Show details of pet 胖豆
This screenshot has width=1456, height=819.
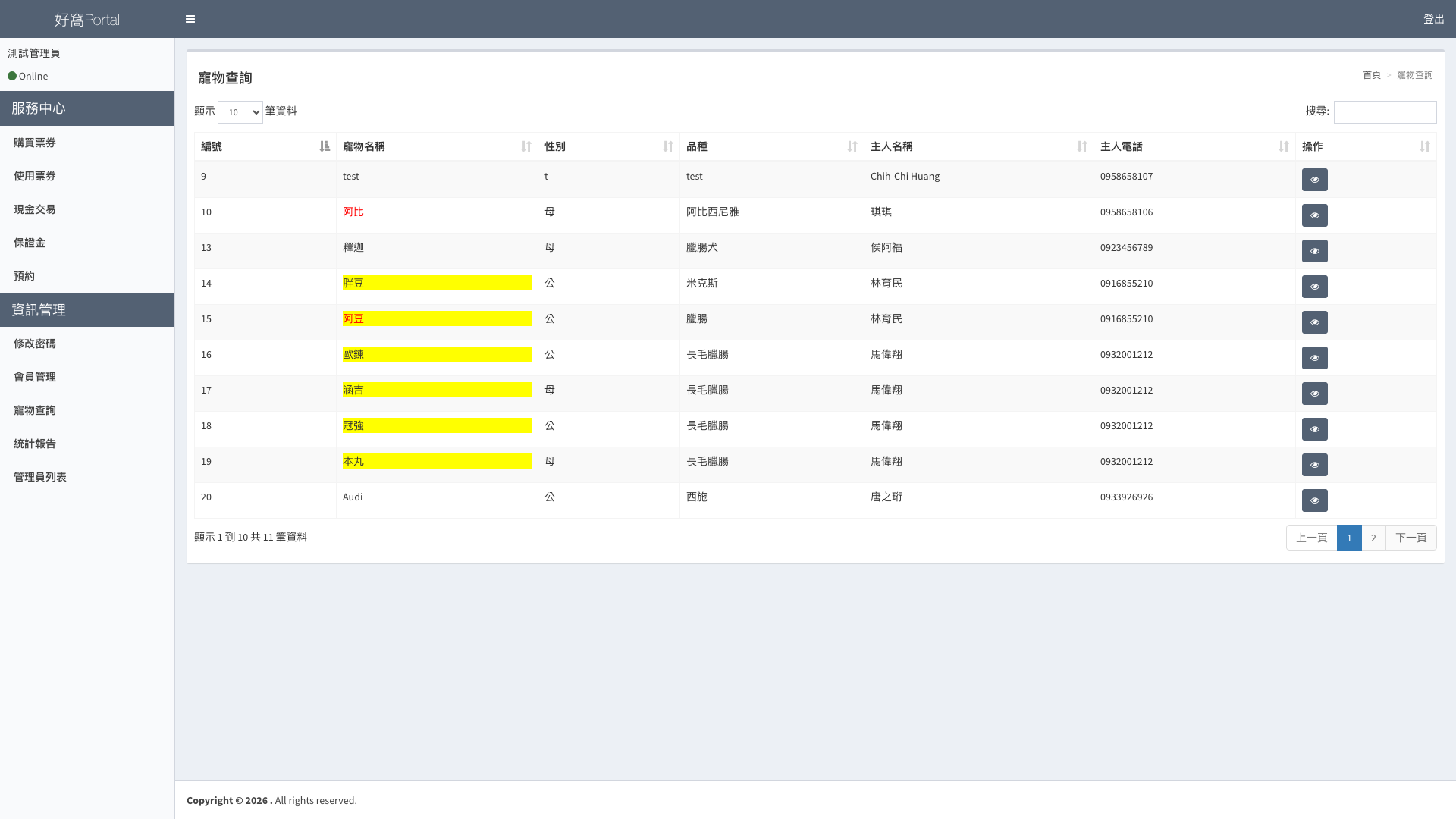coord(1314,287)
